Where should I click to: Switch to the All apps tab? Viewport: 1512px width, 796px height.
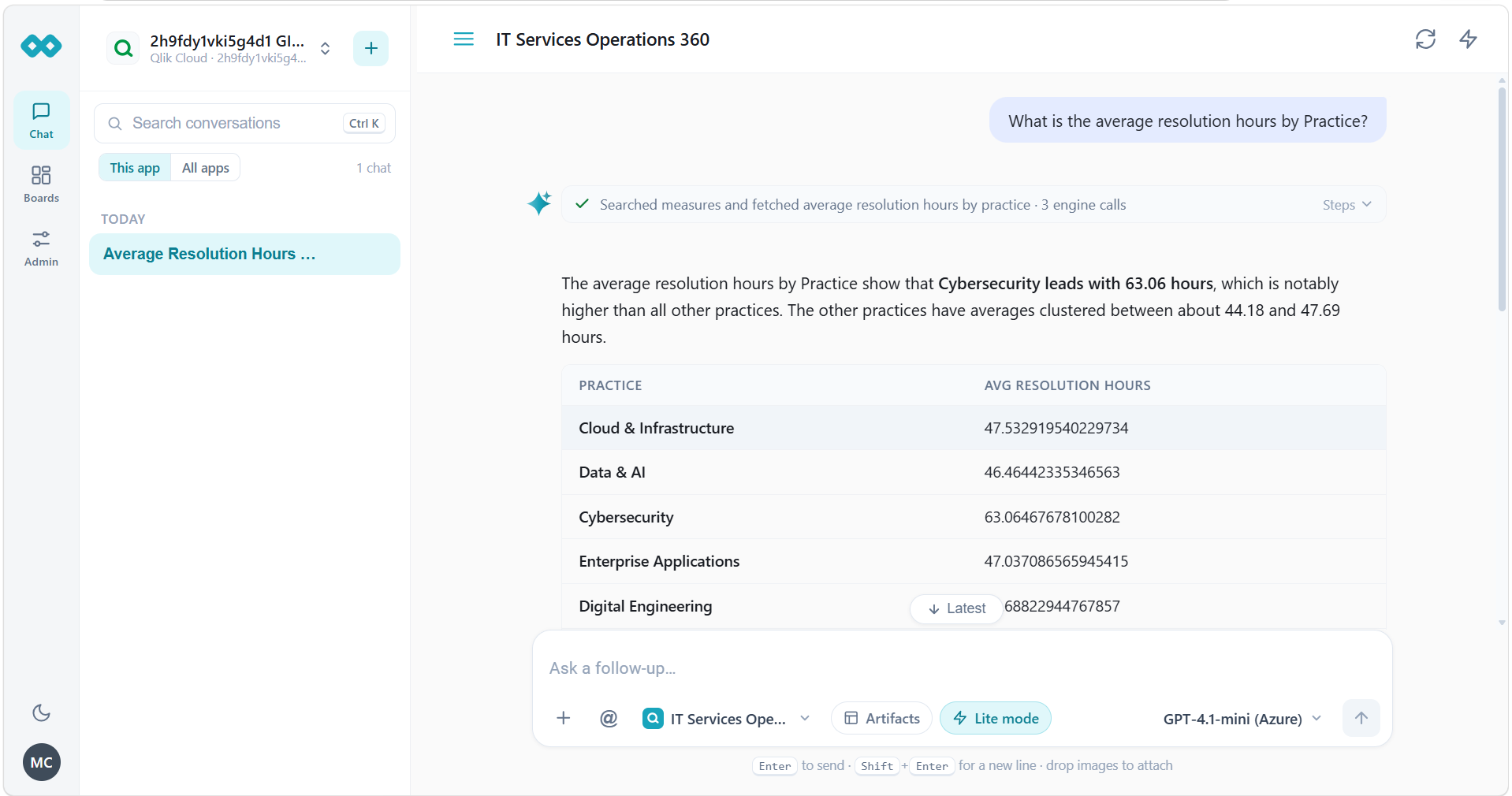(x=206, y=168)
